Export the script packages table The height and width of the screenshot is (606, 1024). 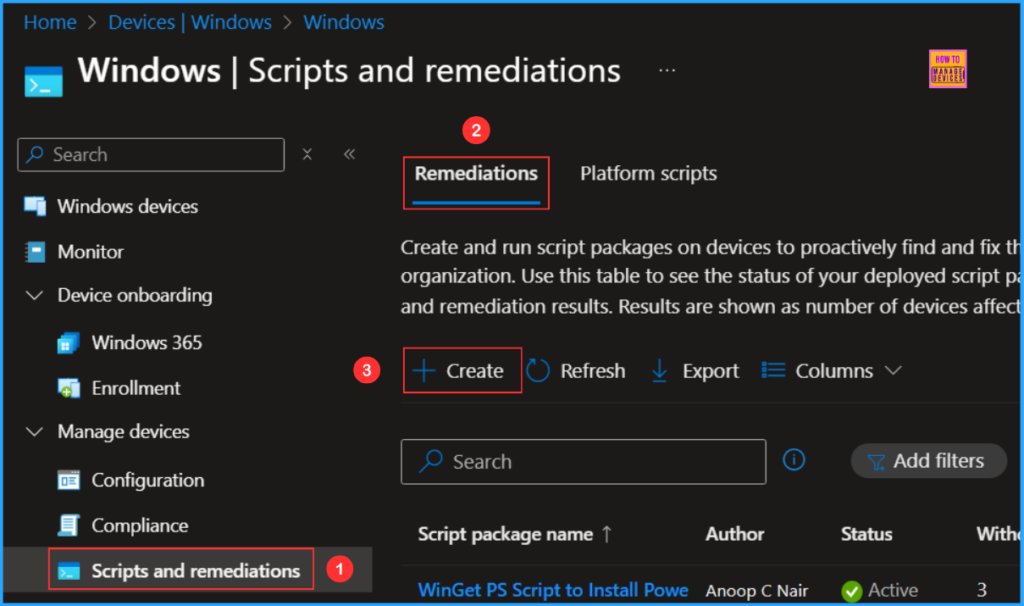(x=694, y=370)
